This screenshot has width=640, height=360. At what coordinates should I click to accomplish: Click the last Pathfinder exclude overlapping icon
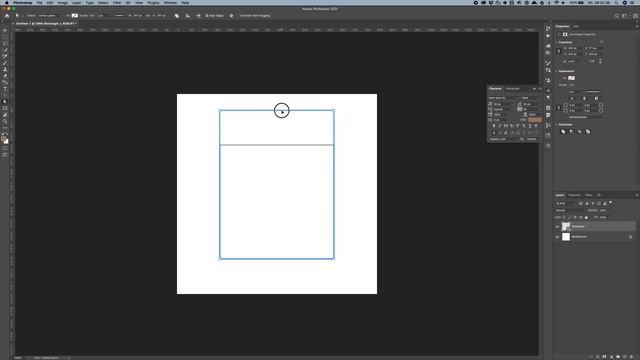[588, 131]
